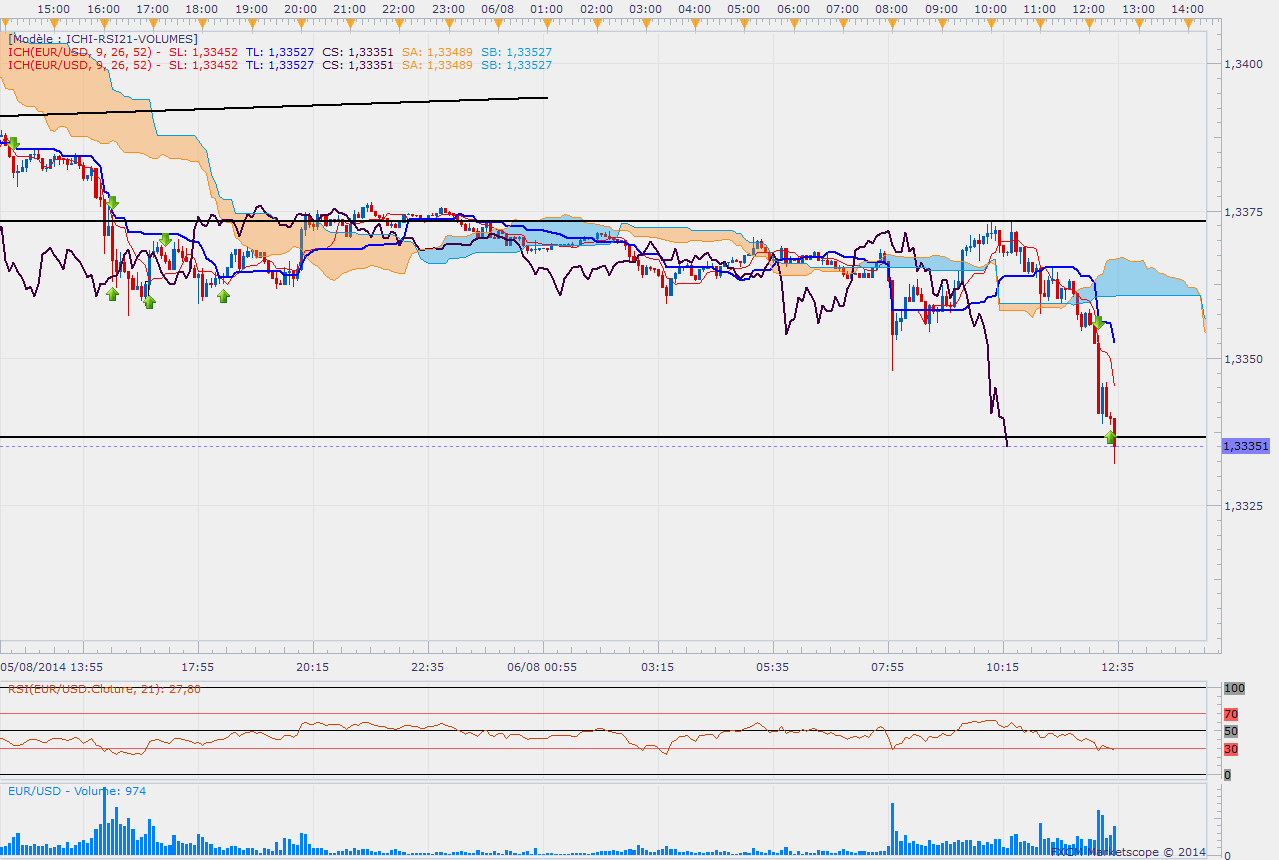Click the orange triangle marker under 03:00

coord(645,20)
